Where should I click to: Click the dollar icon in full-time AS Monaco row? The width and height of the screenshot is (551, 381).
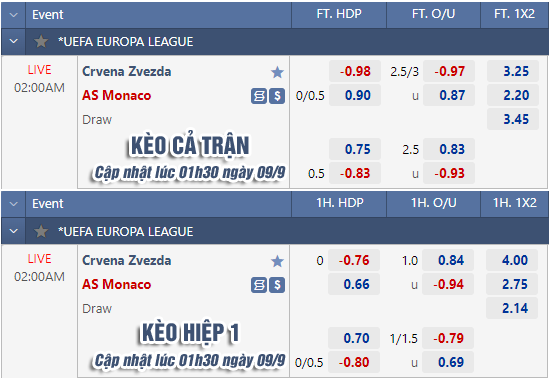(x=277, y=96)
